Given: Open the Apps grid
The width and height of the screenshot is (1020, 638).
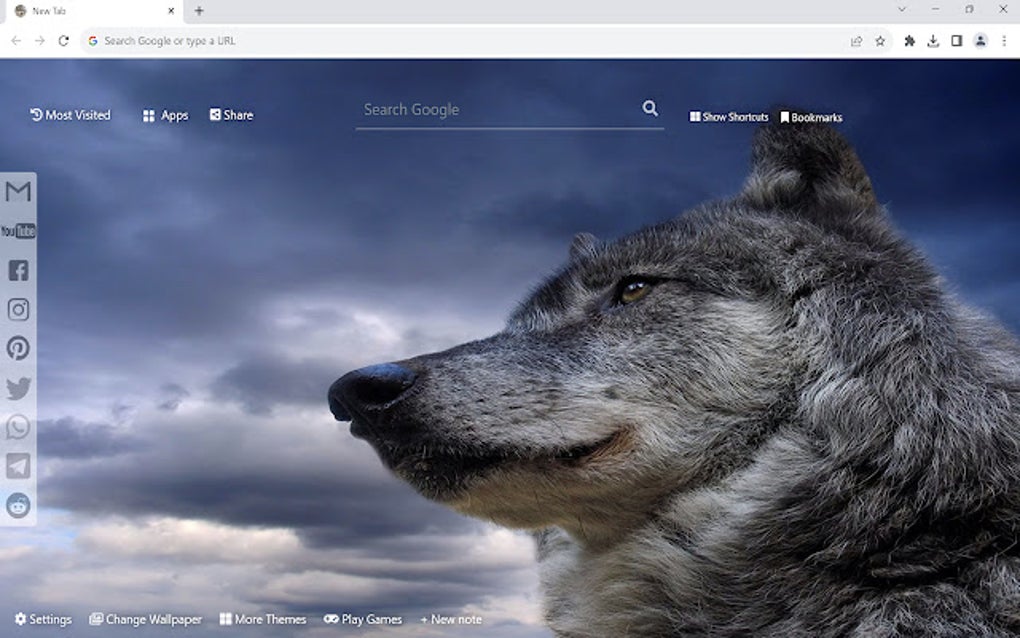Looking at the screenshot, I should tap(164, 114).
